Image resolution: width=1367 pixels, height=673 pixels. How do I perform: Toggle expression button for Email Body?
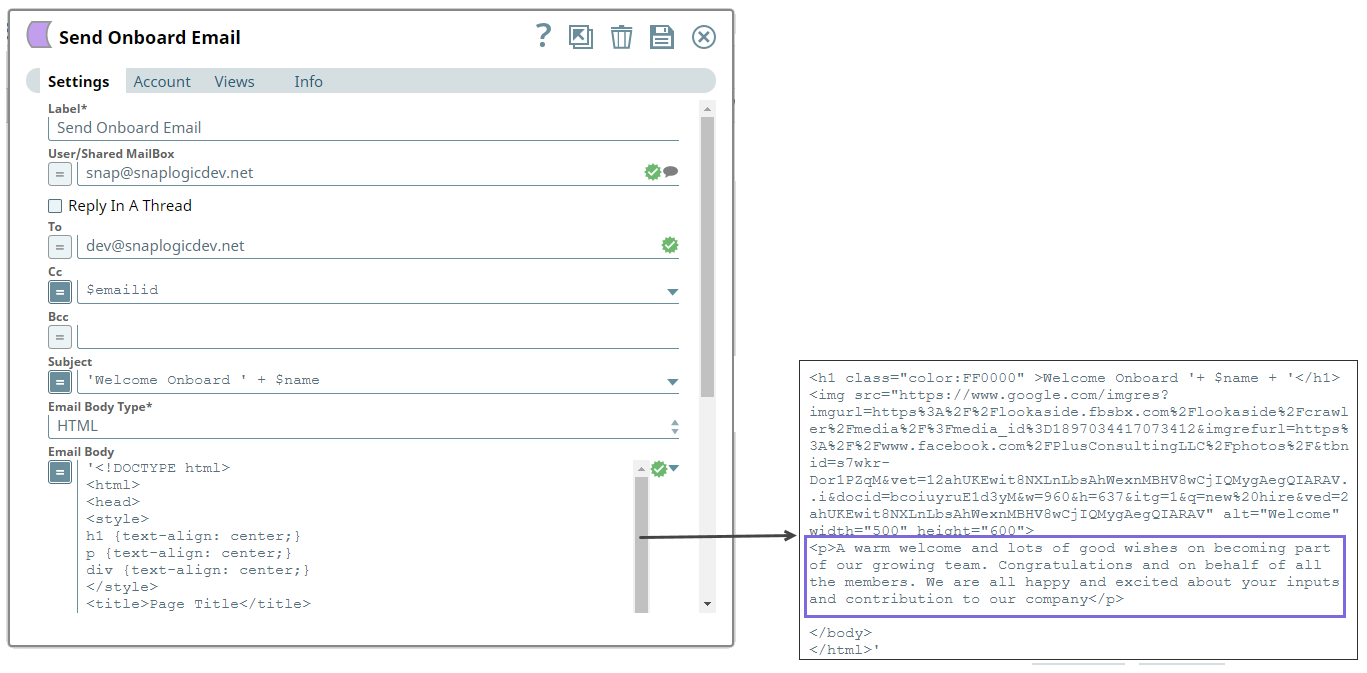(x=60, y=472)
